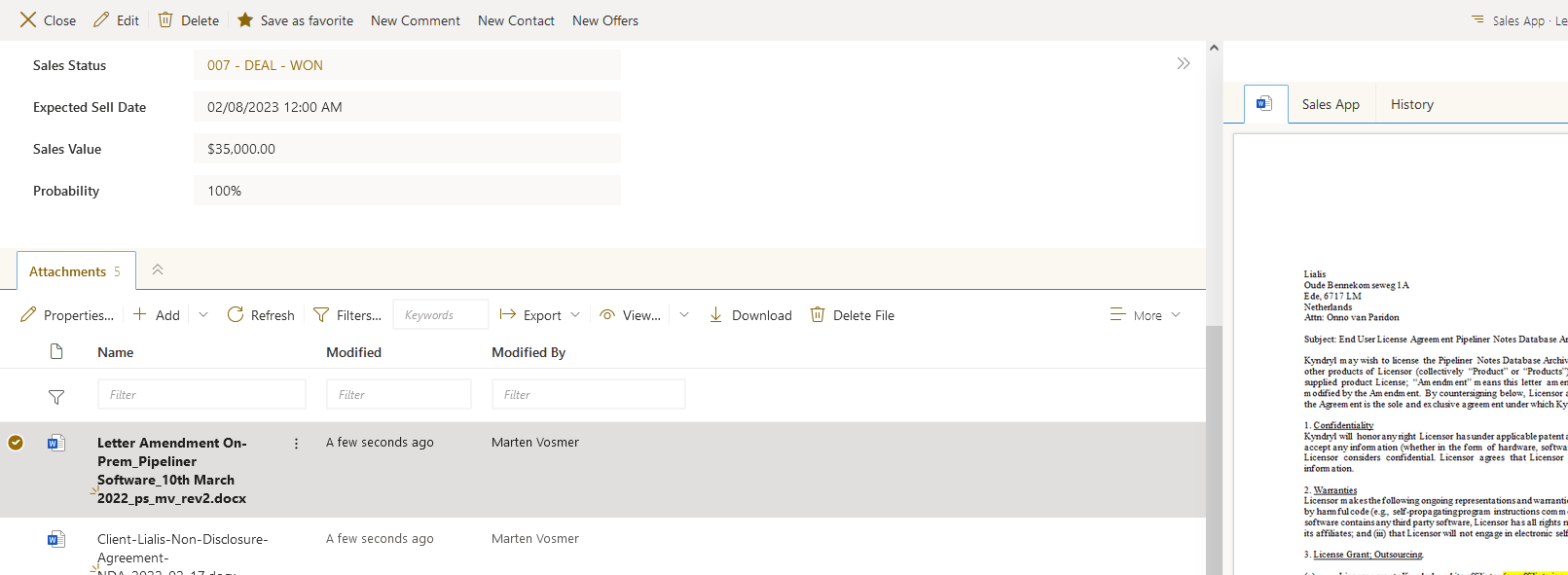Click the vertical scrollbar thumb of main pane
The image size is (1568, 575).
click(1214, 449)
